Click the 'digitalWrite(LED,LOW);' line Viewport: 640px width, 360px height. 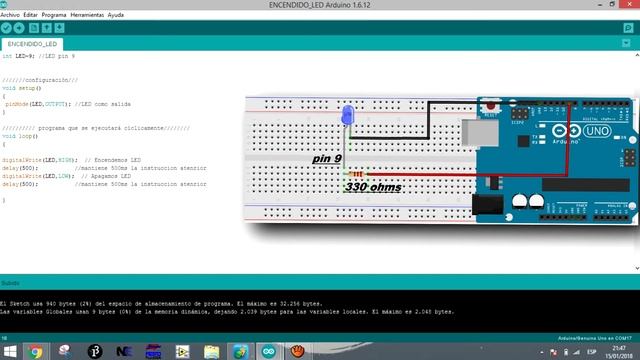tap(67, 176)
